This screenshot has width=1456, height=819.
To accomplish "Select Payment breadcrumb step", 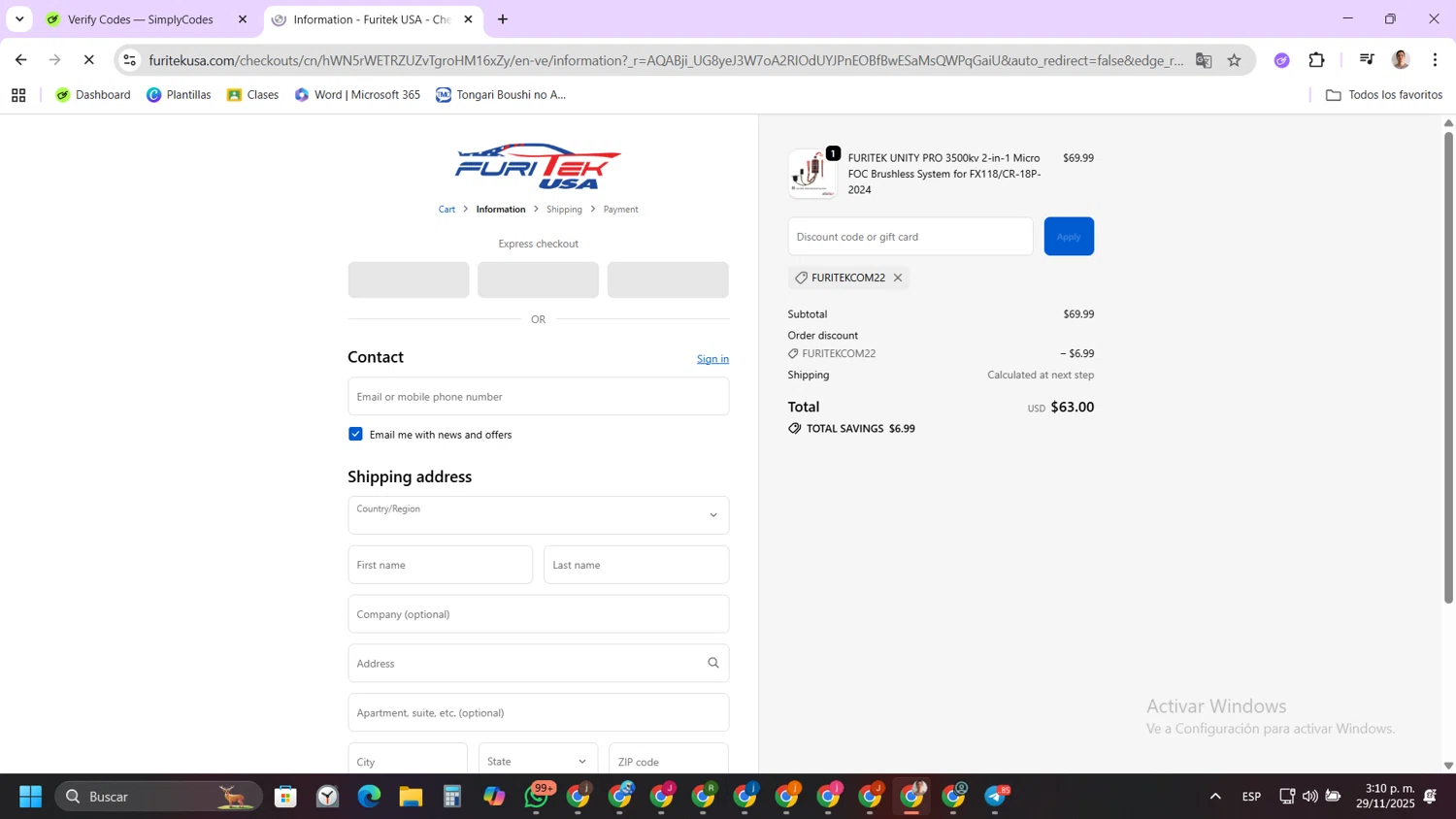I will [x=620, y=210].
